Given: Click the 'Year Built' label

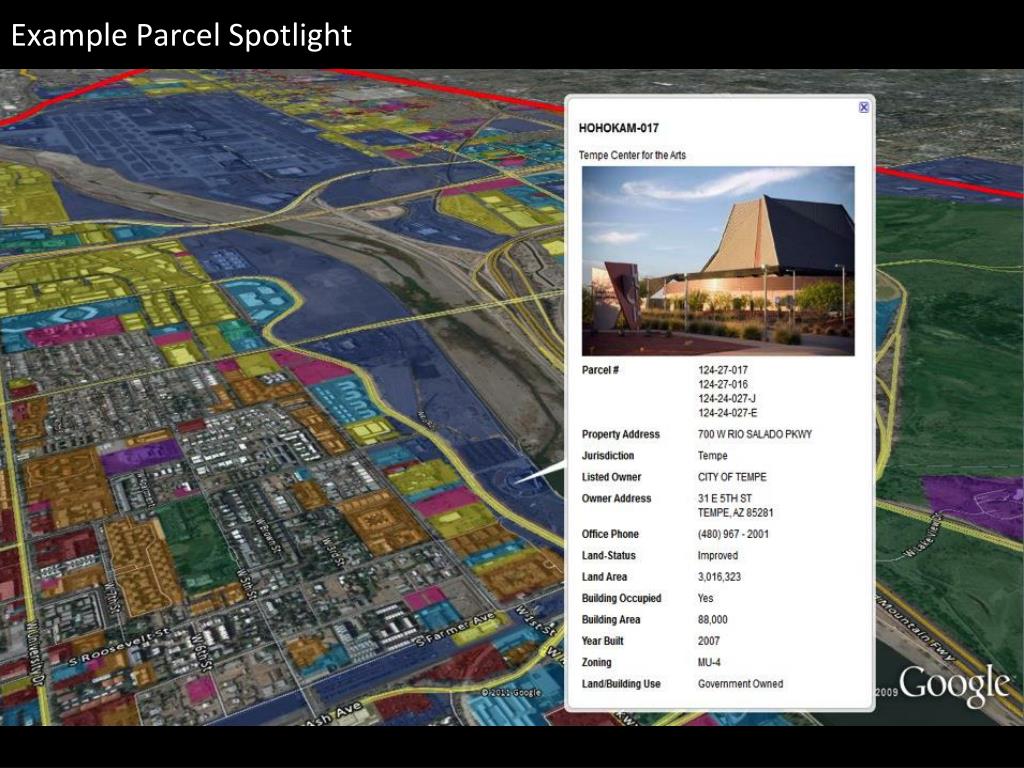Looking at the screenshot, I should [602, 641].
